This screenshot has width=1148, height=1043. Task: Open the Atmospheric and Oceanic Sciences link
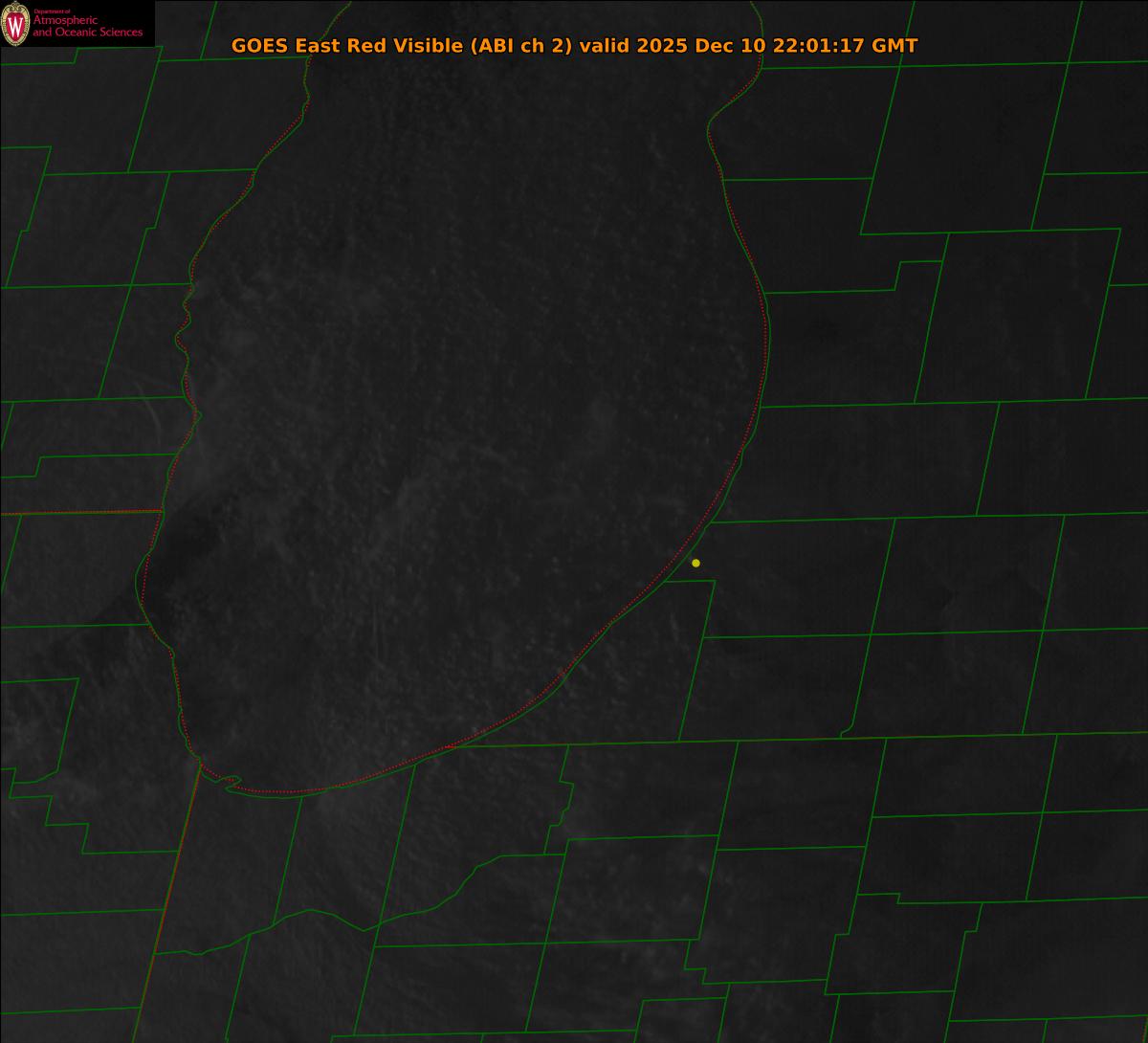(87, 26)
